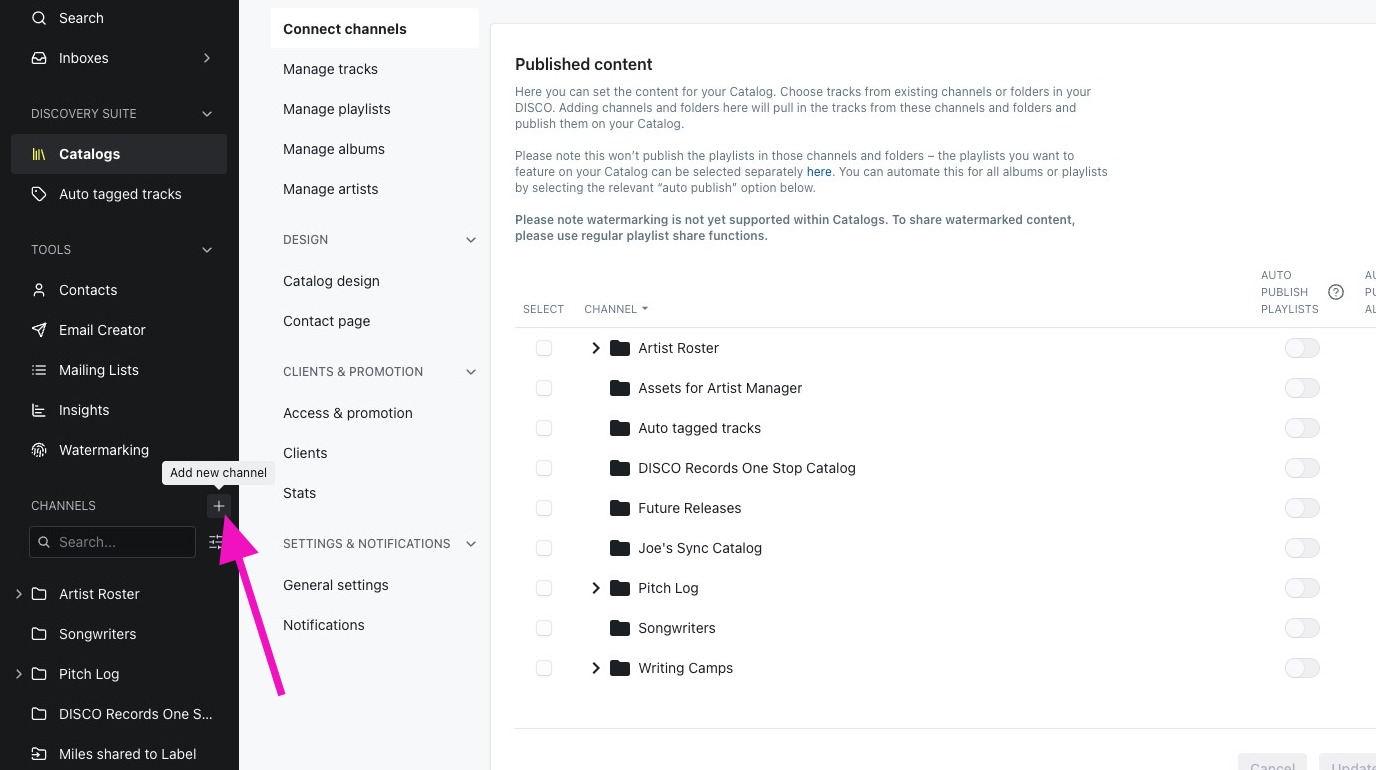Follow the "here" link in the description

[819, 172]
